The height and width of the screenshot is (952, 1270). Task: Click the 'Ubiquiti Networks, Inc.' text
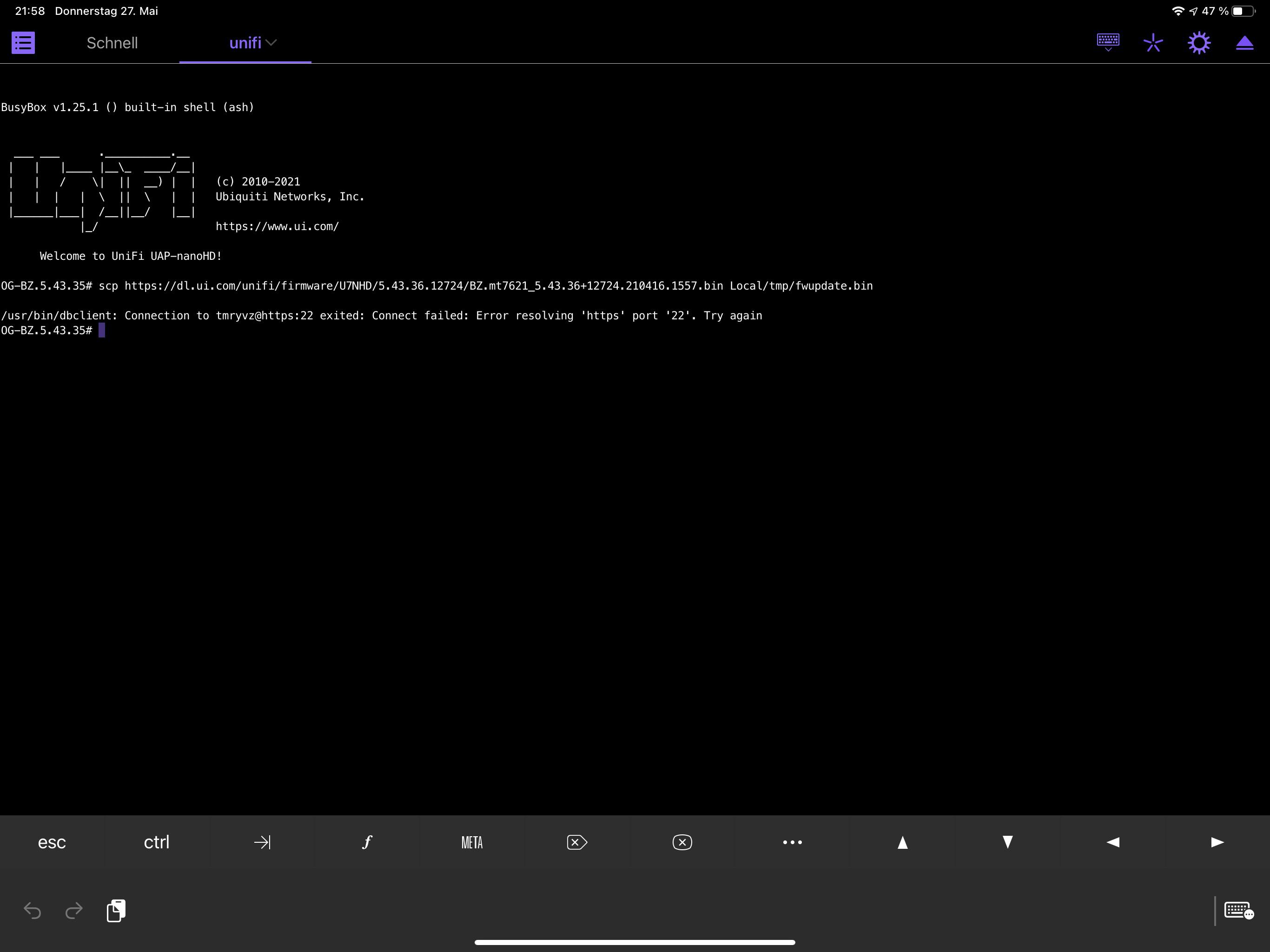[290, 196]
